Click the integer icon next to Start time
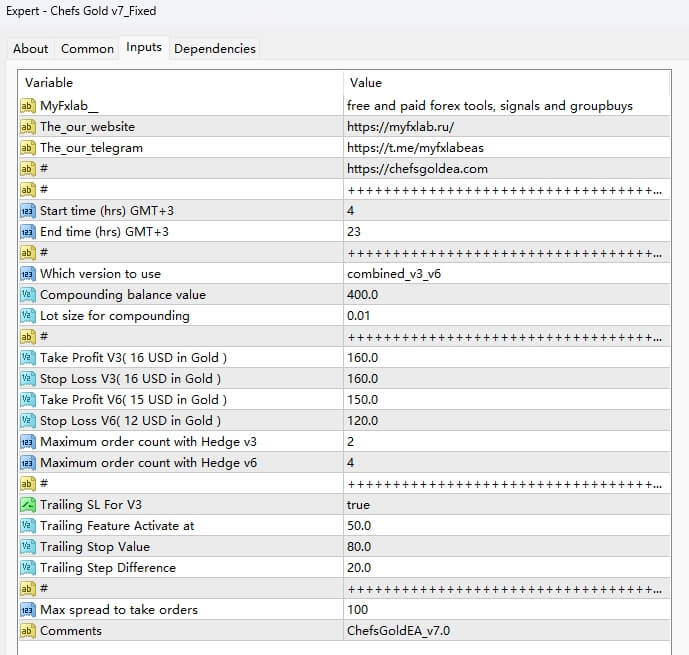689x655 pixels. 28,211
